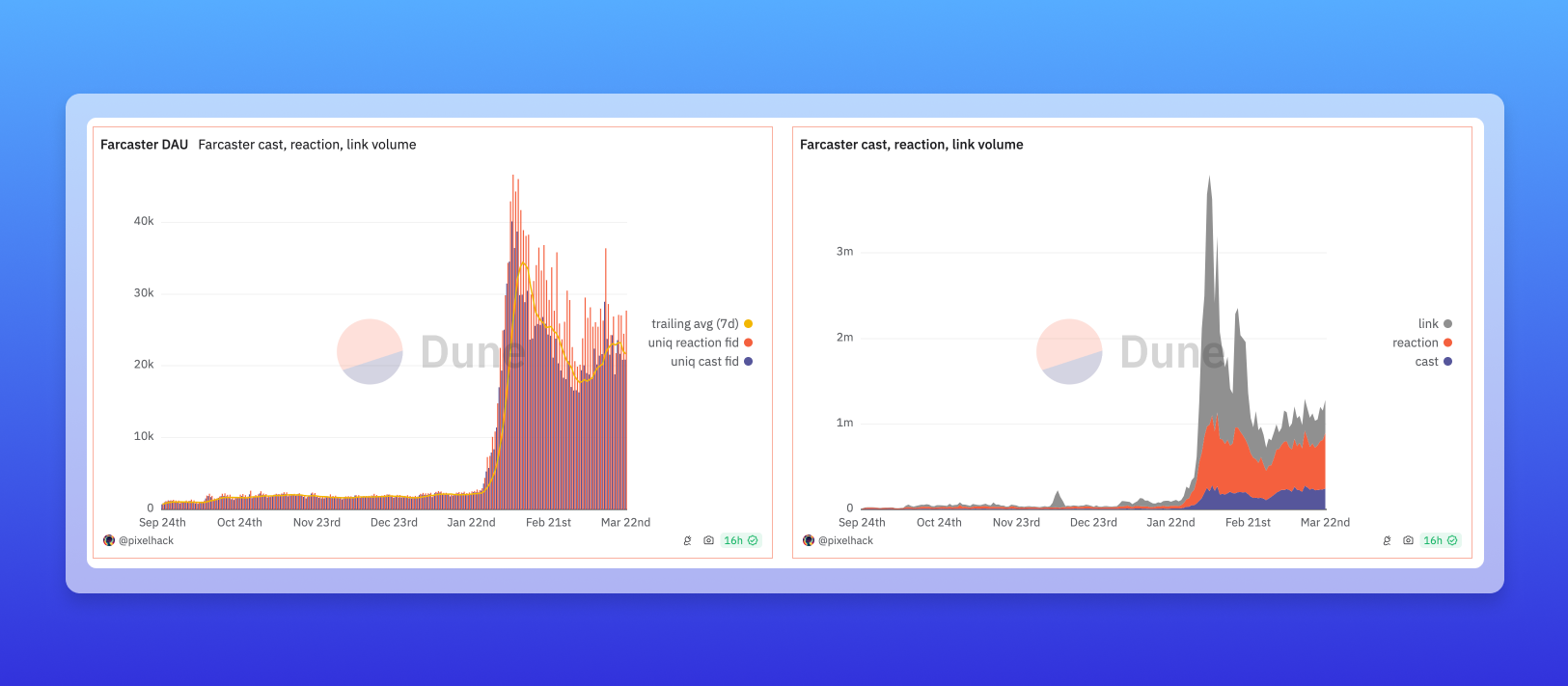Toggle the uniq reaction fid legend series

click(700, 343)
